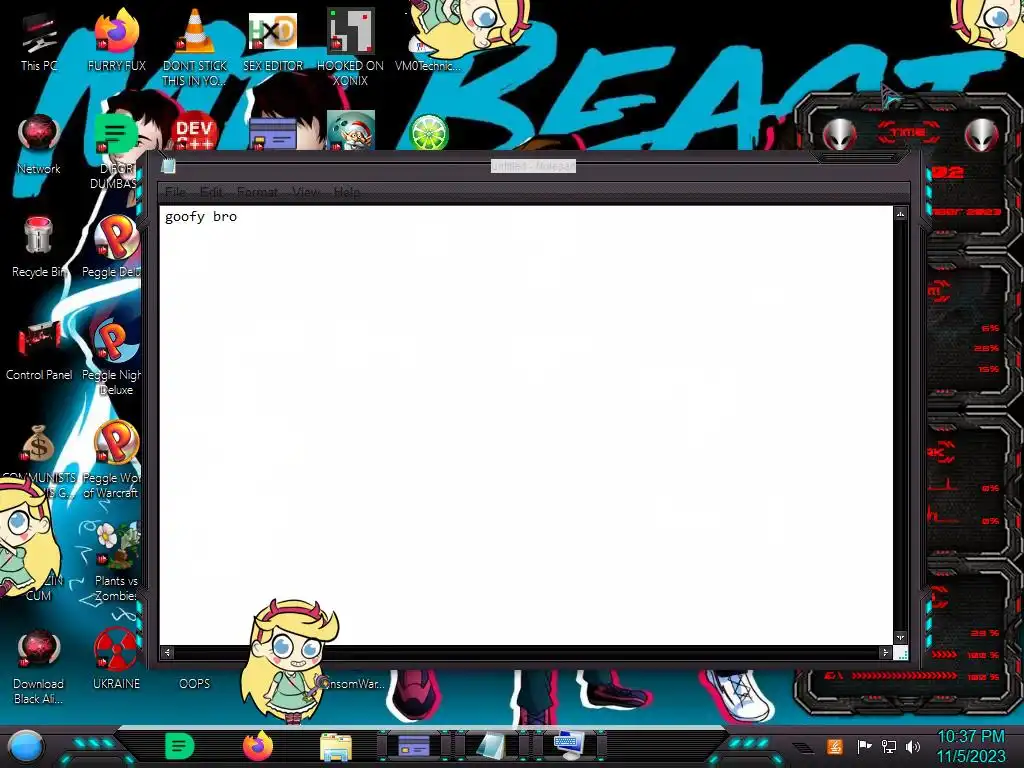Select the Plants vs Zombies desktop icon
Image resolution: width=1024 pixels, height=768 pixels.
pos(118,563)
